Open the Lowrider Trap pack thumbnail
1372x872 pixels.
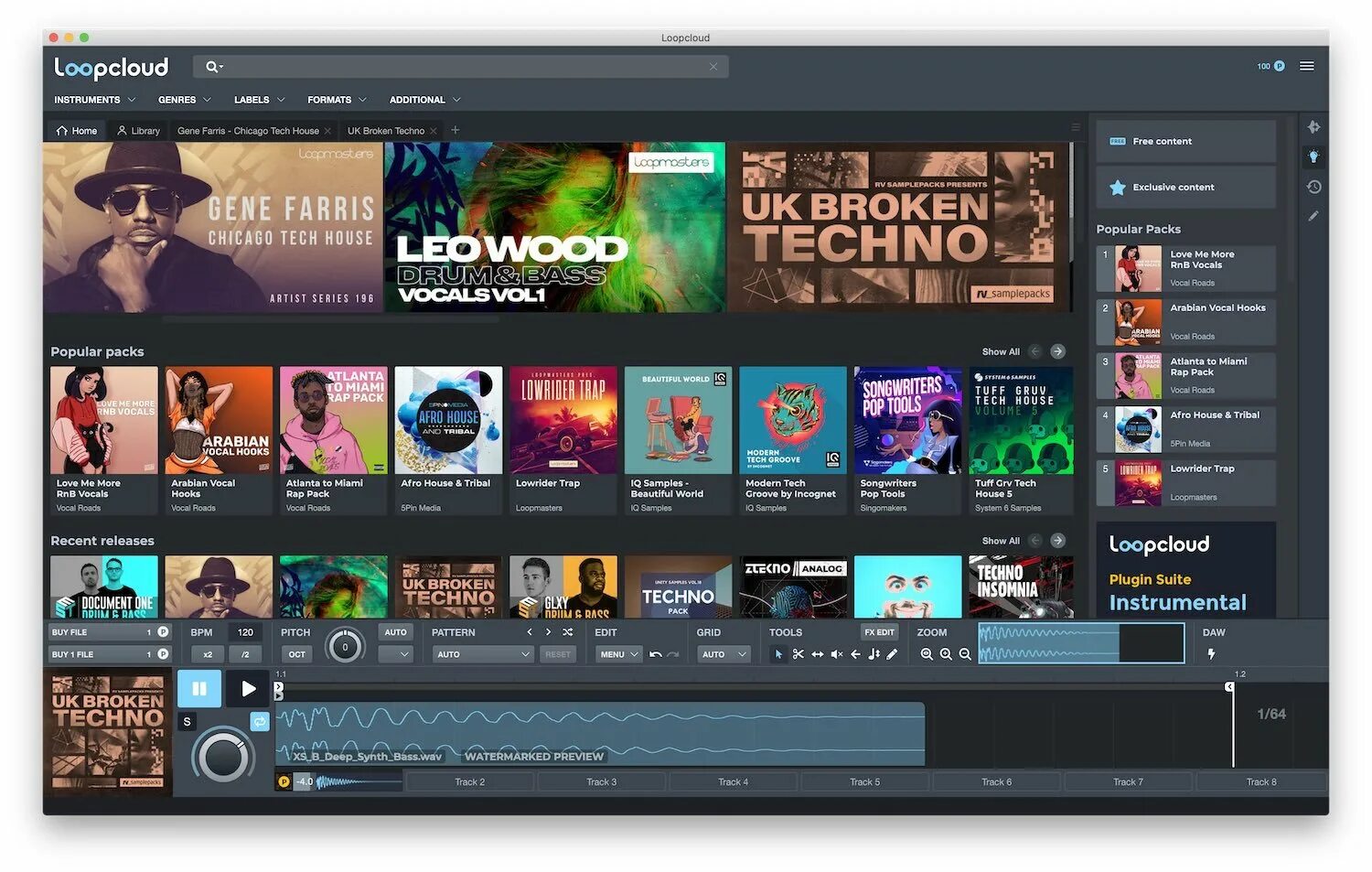(x=563, y=420)
